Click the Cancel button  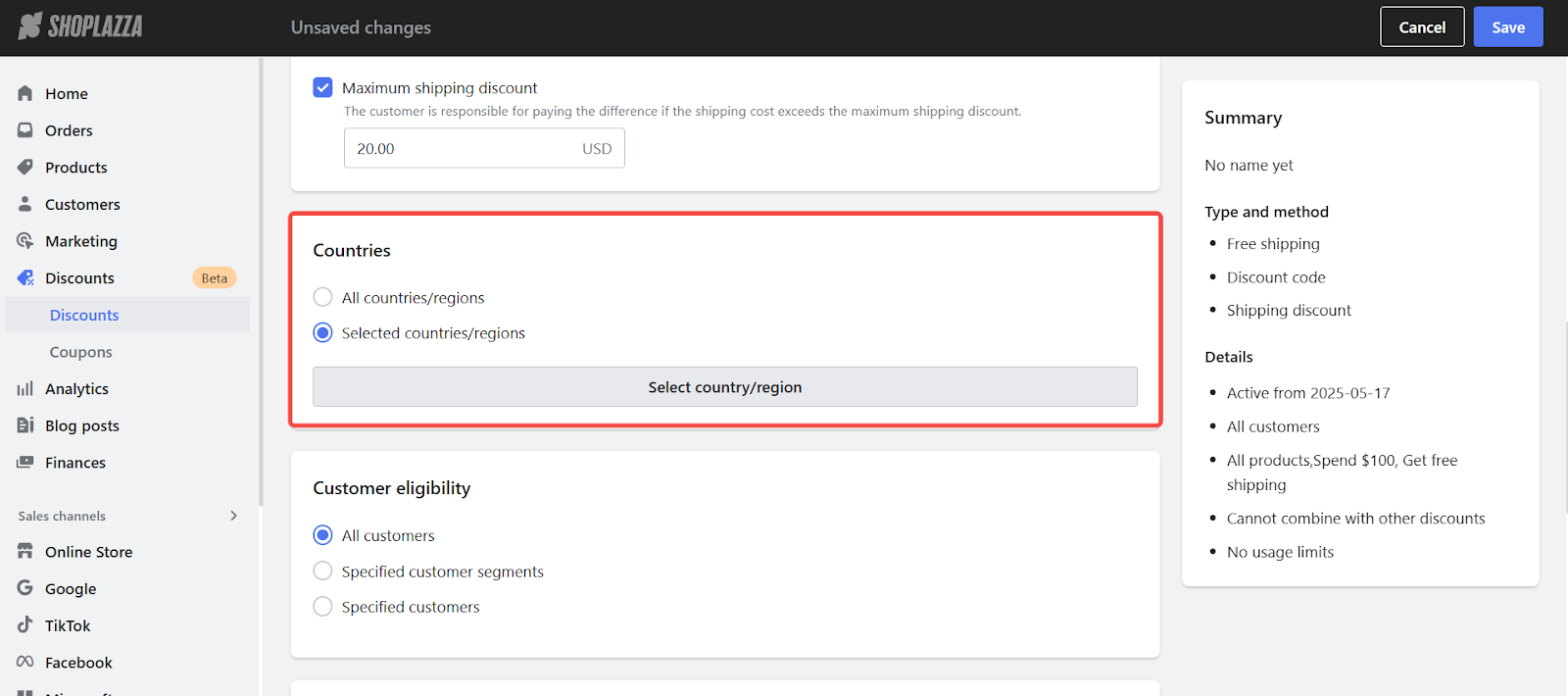(1422, 27)
